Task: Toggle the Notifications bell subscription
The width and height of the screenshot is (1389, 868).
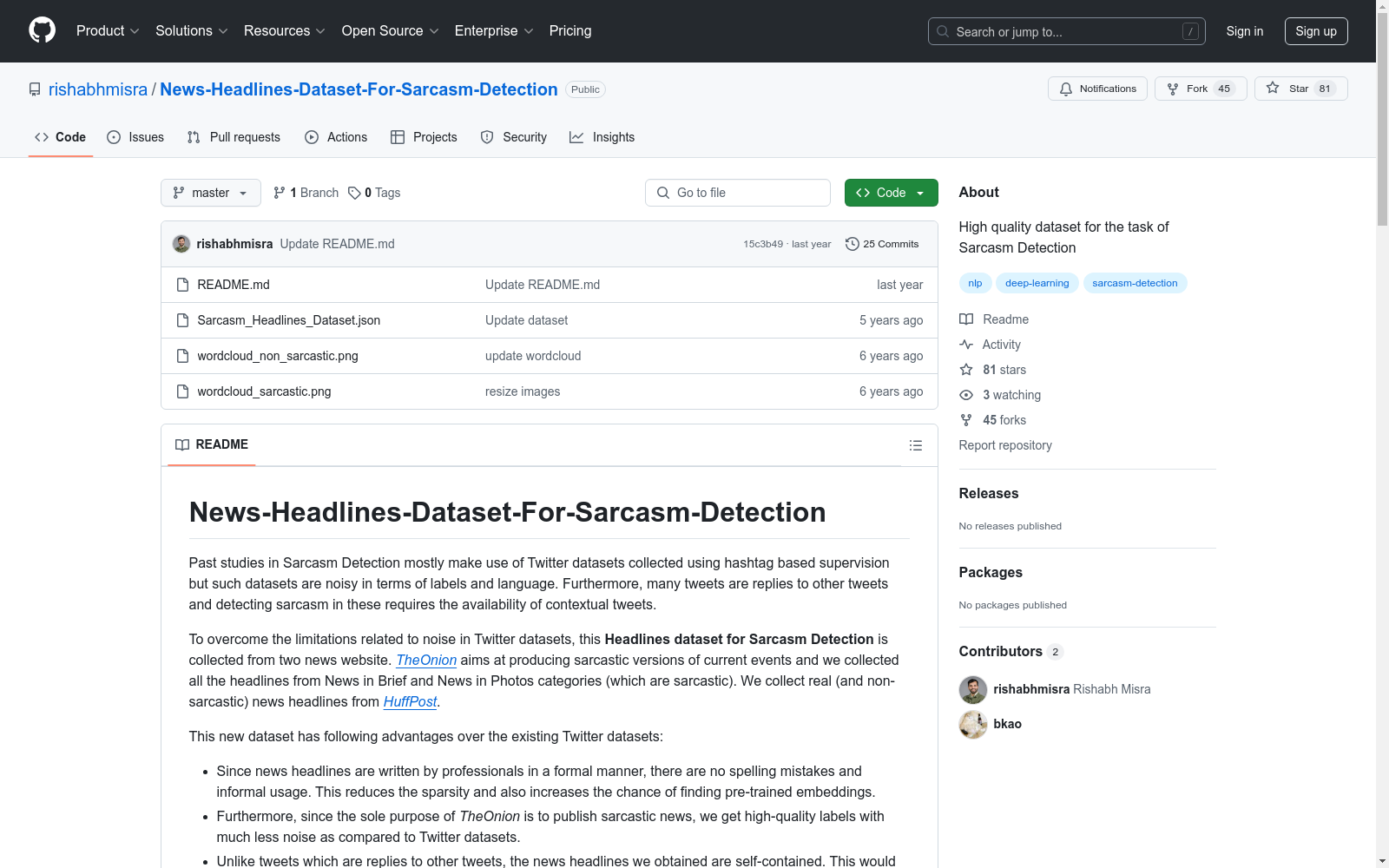Action: tap(1097, 88)
